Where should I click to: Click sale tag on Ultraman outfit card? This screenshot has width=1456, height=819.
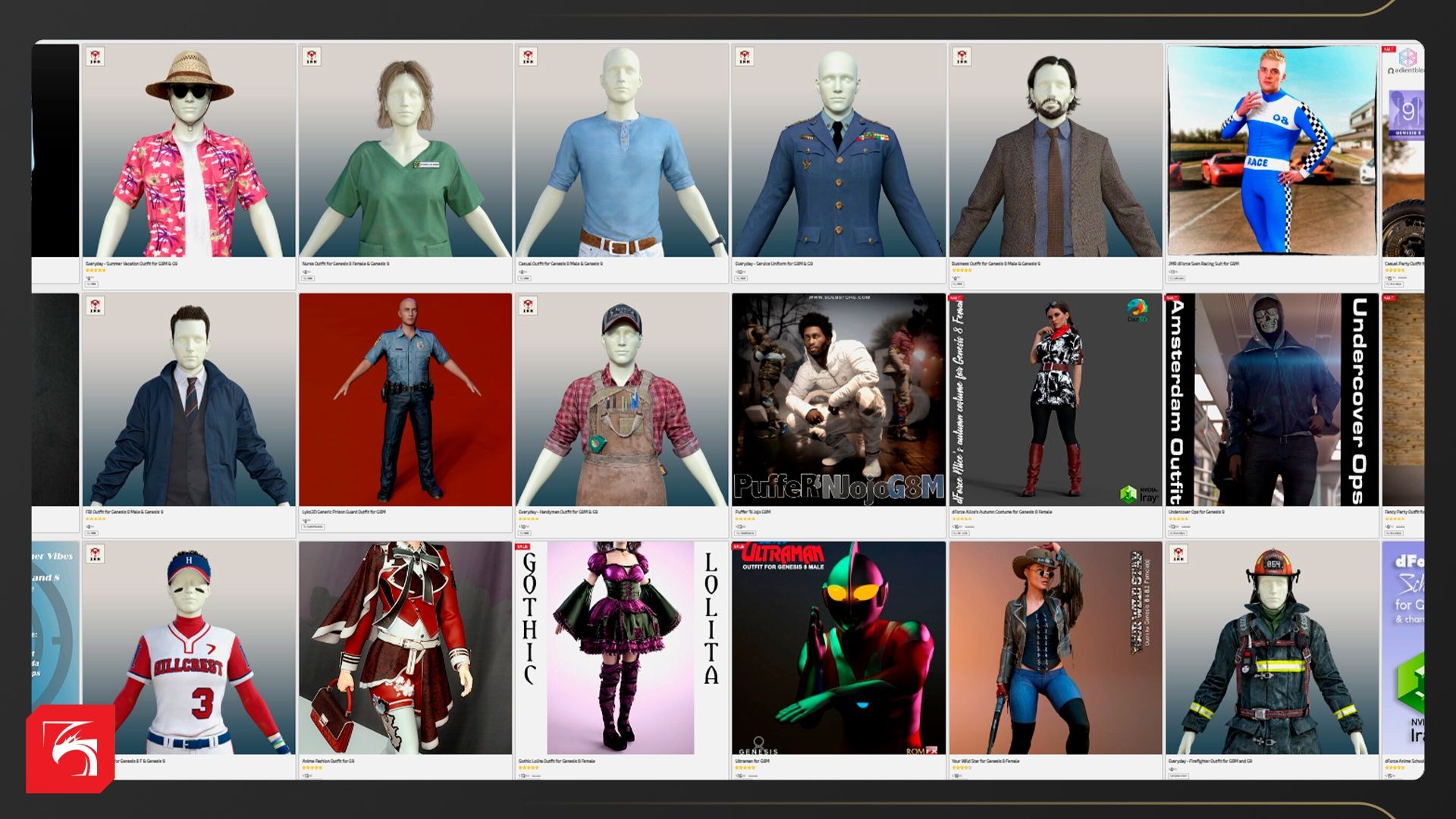coord(739,546)
